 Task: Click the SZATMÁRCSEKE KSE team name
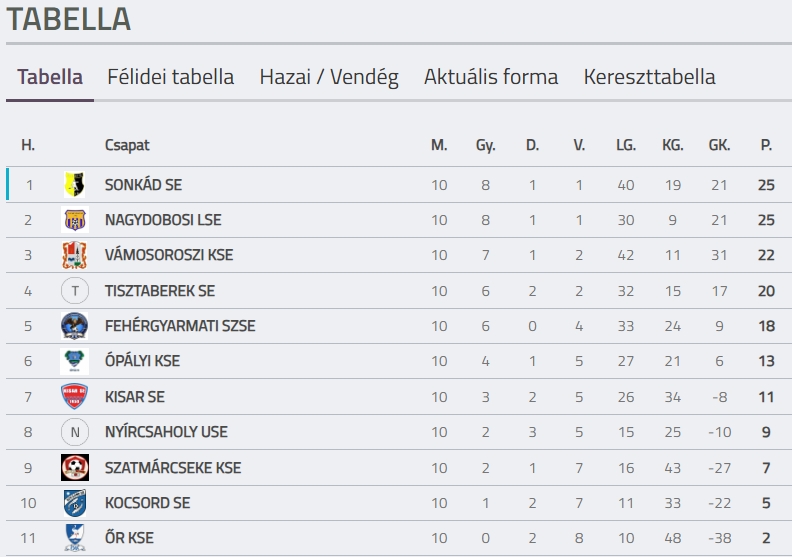coord(173,468)
